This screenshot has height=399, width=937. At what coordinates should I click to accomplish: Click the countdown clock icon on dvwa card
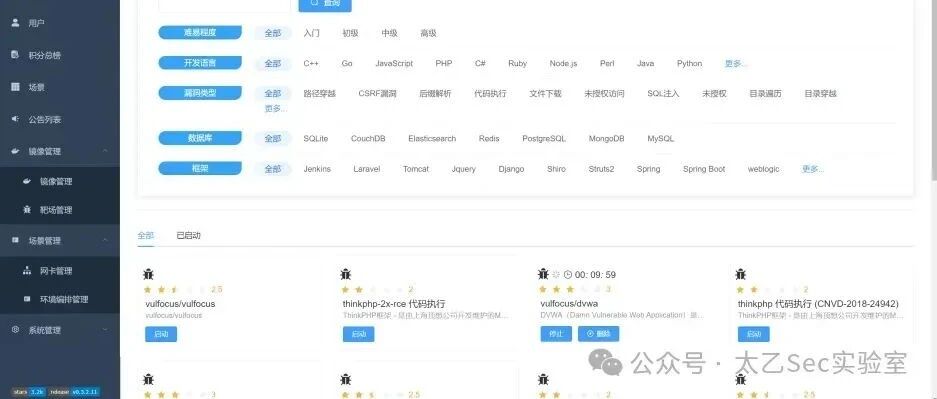tap(568, 275)
